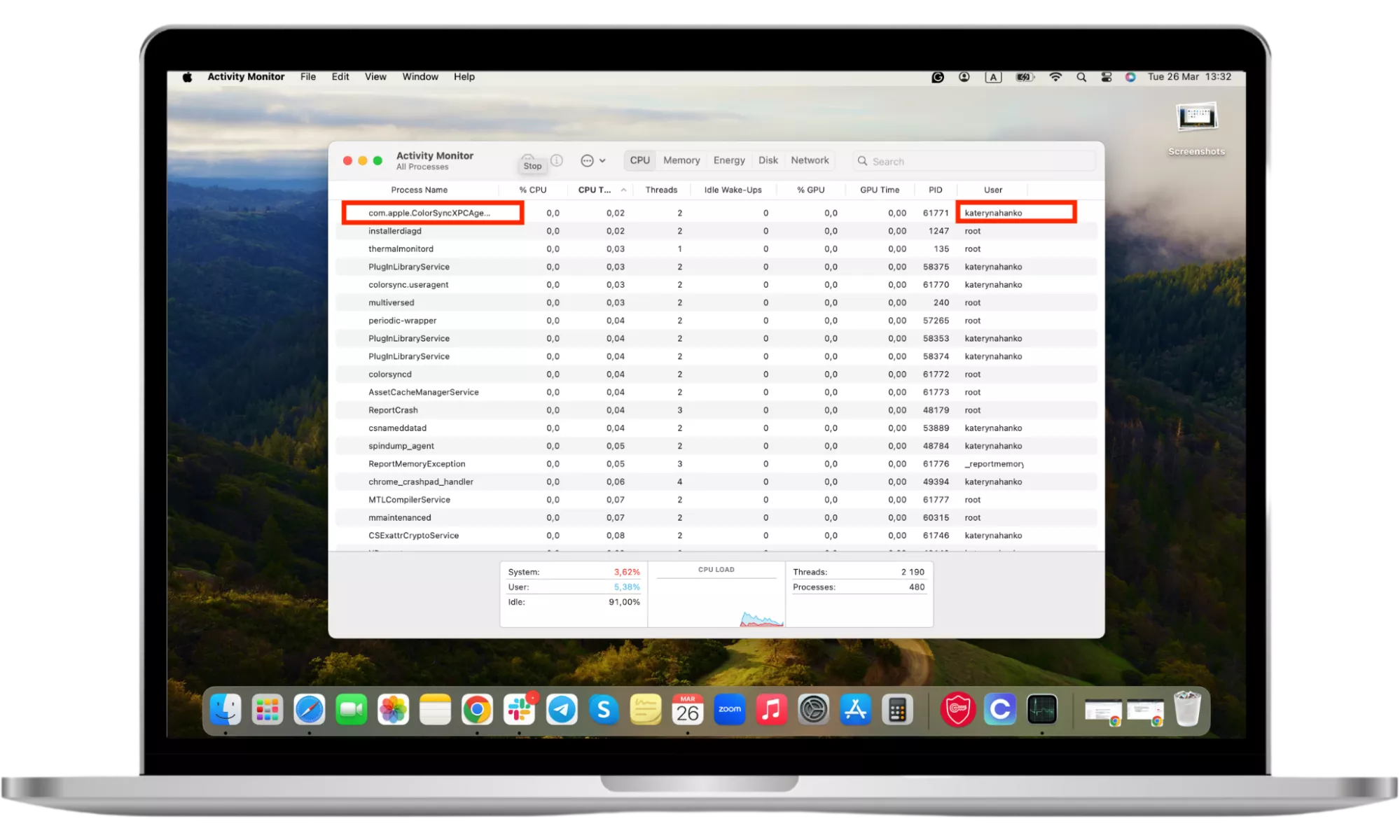Open the View menu
Screen dimensions: 1400x840
(375, 77)
